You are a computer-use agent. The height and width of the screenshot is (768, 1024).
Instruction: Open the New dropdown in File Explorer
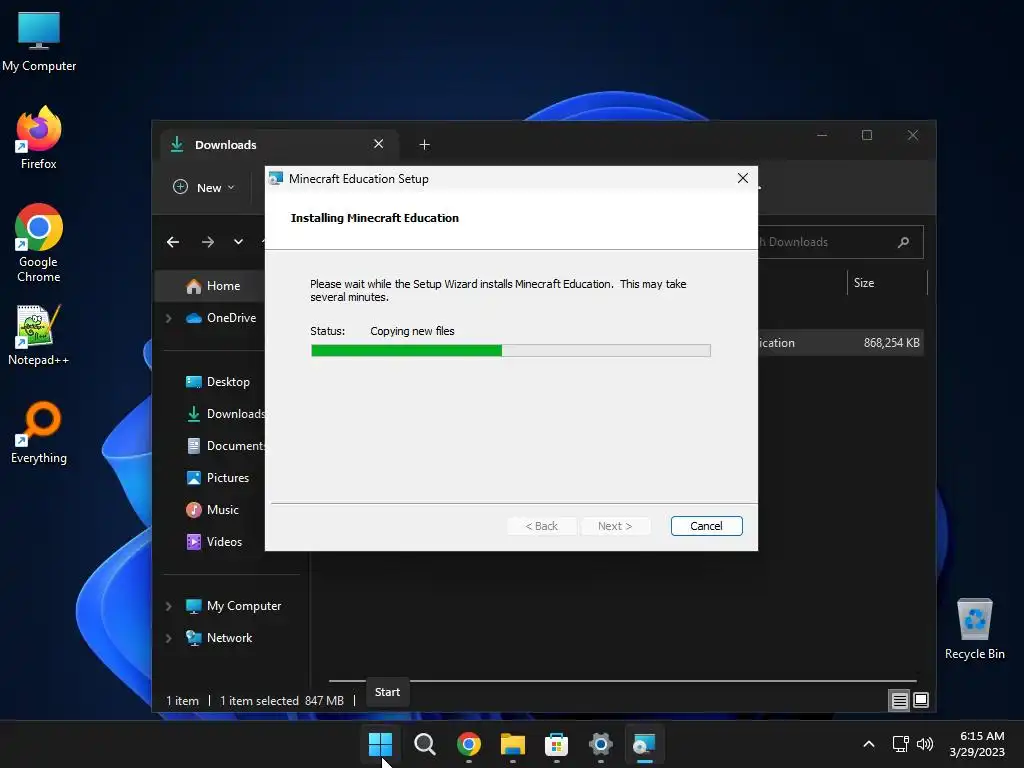point(204,187)
